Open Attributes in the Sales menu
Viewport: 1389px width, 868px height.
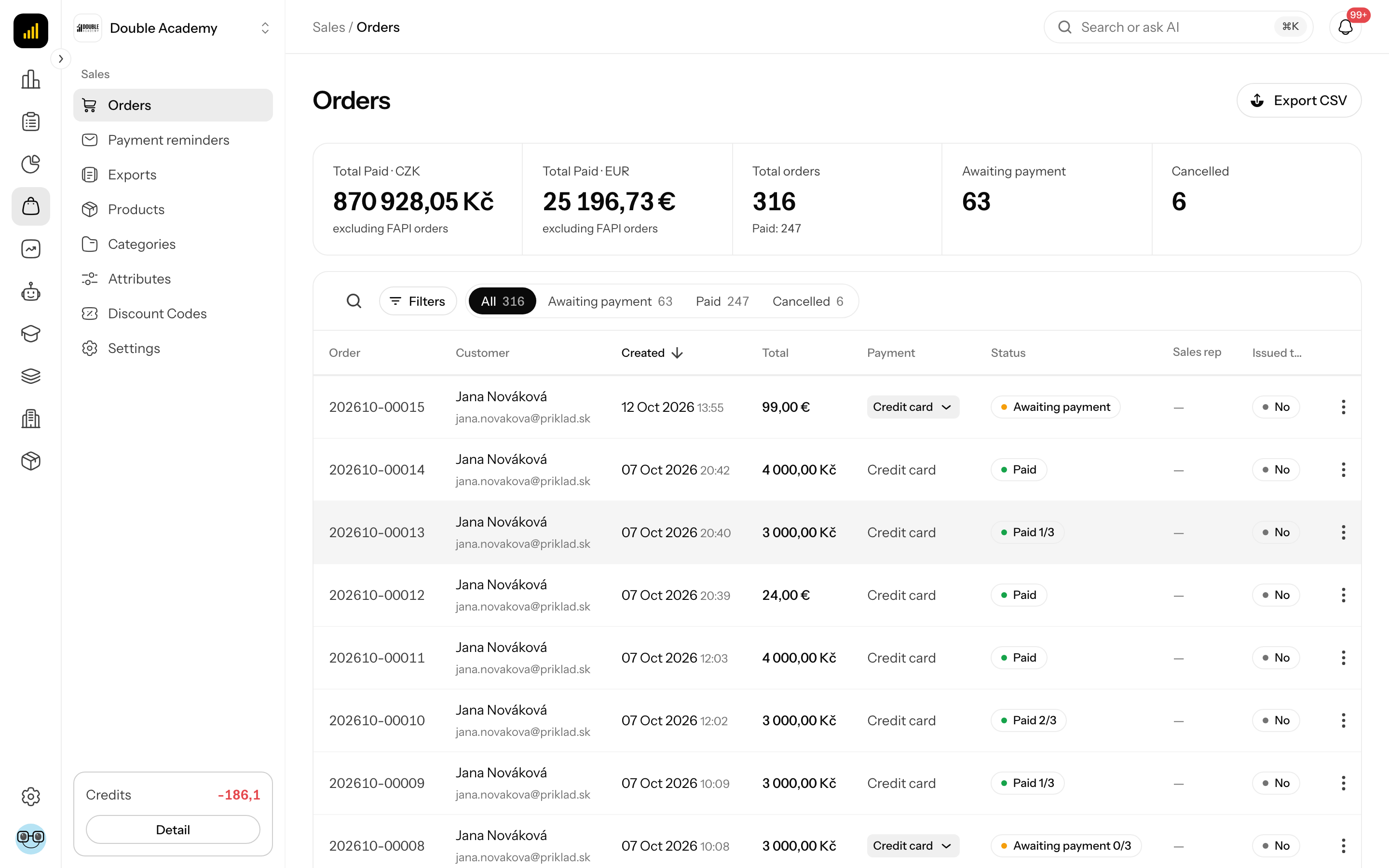173,279
